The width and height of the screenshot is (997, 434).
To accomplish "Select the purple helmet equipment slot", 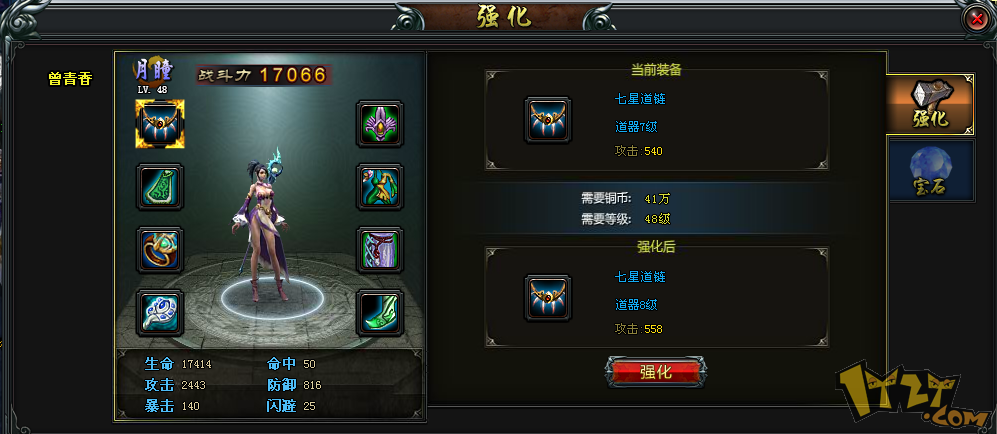I will [380, 124].
